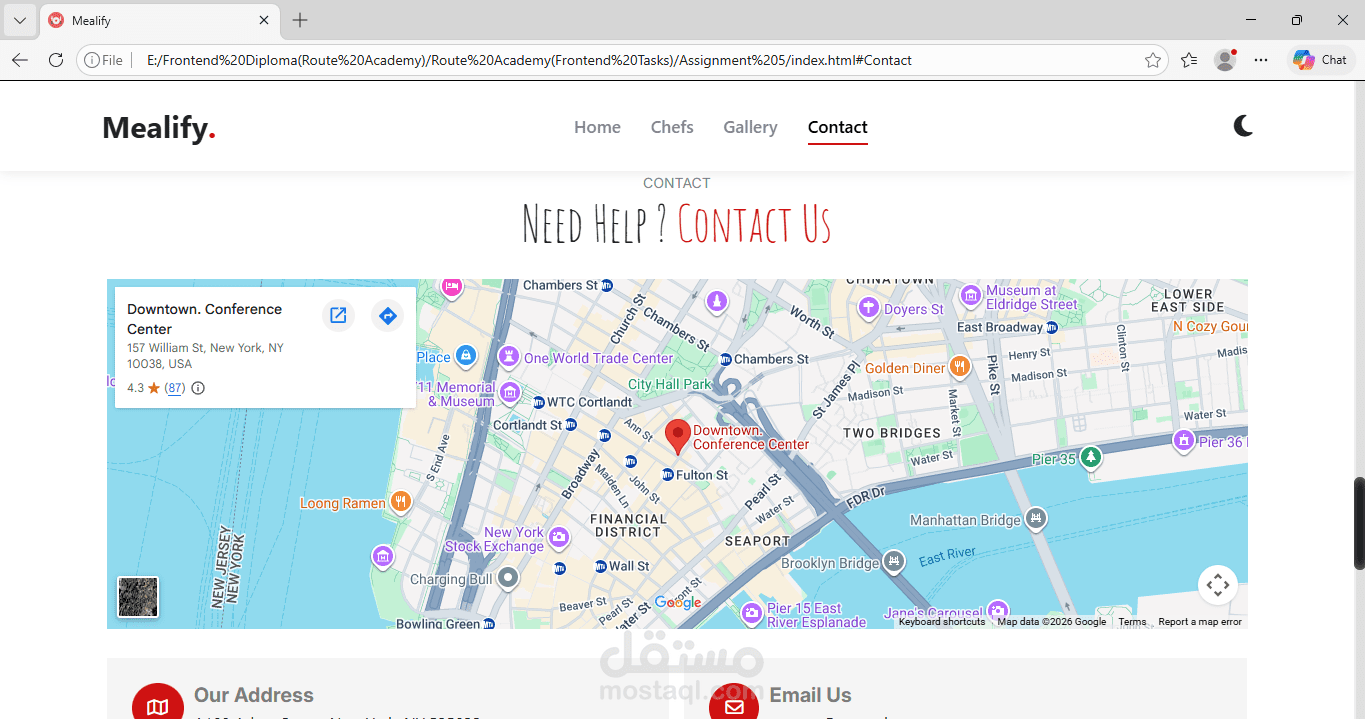Click the browser back arrow
The width and height of the screenshot is (1365, 719).
click(20, 60)
